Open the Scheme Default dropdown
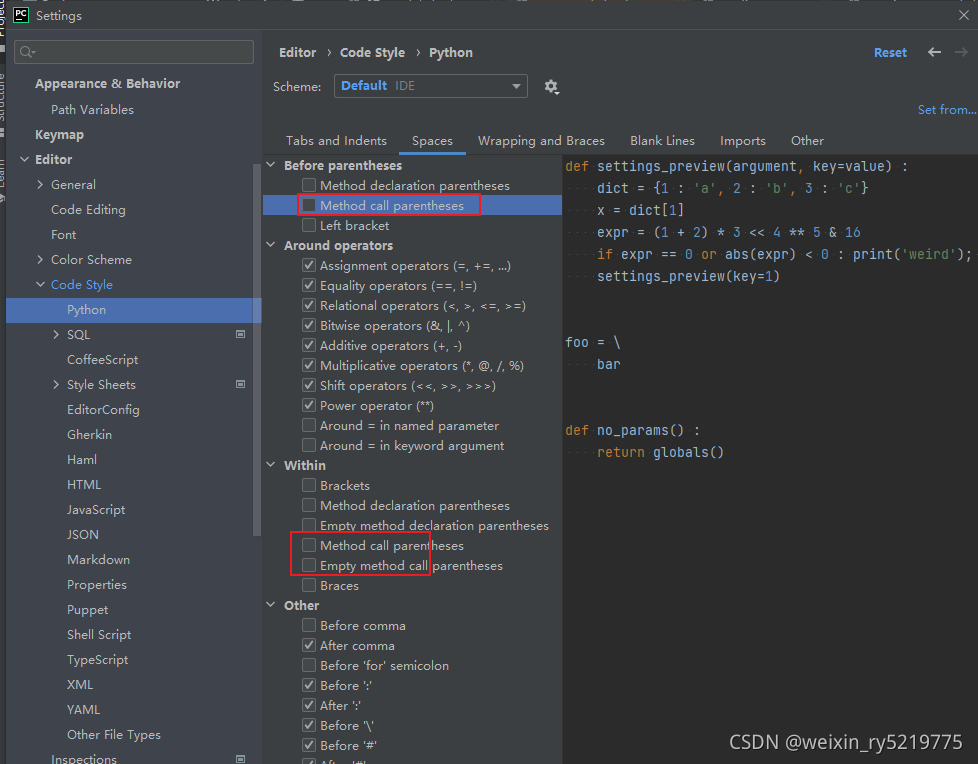This screenshot has width=978, height=764. pyautogui.click(x=431, y=86)
